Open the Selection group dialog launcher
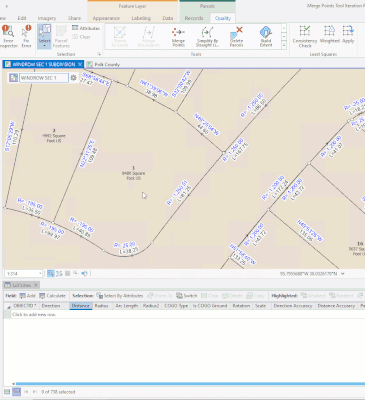The height and width of the screenshot is (400, 365). click(99, 54)
